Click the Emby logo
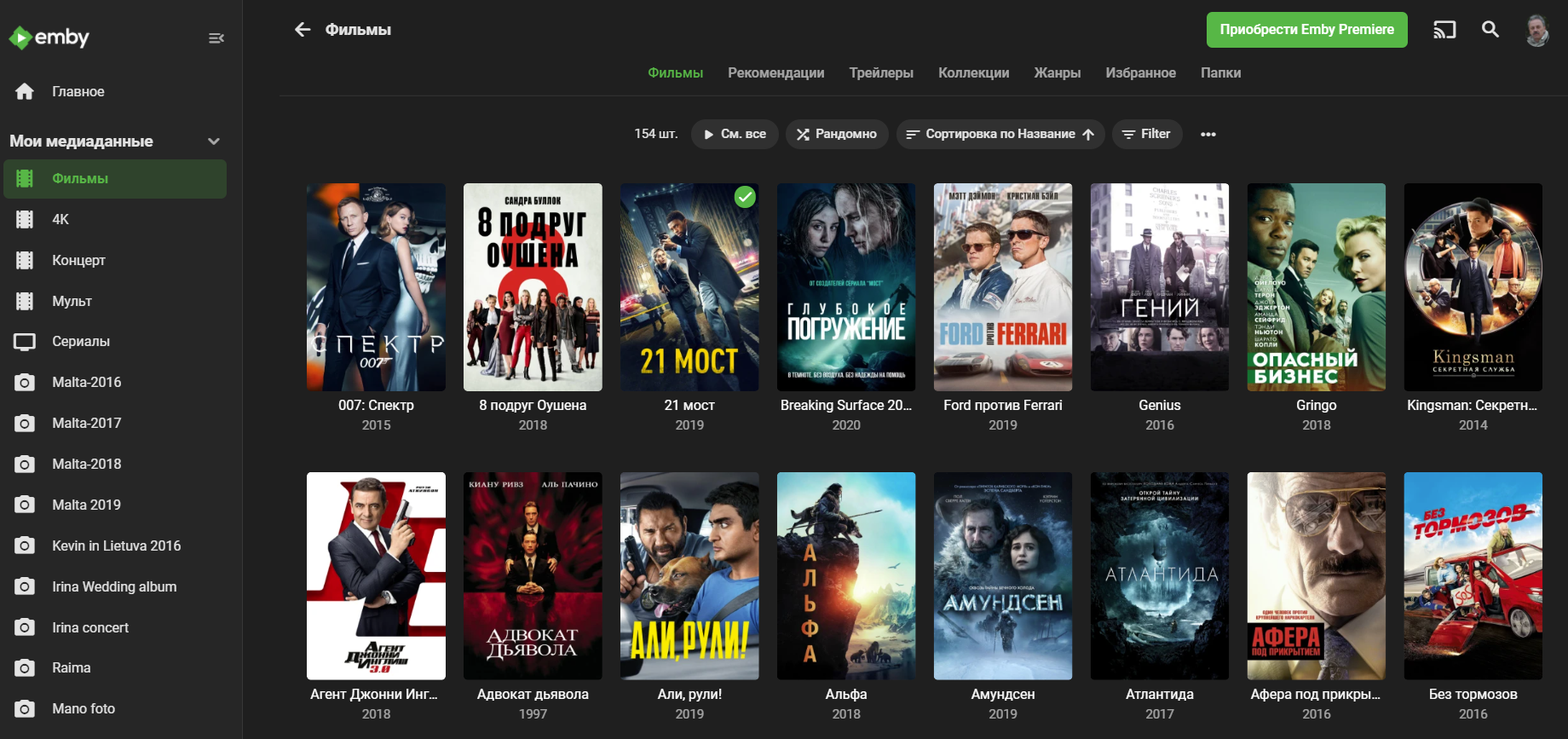 (x=49, y=38)
